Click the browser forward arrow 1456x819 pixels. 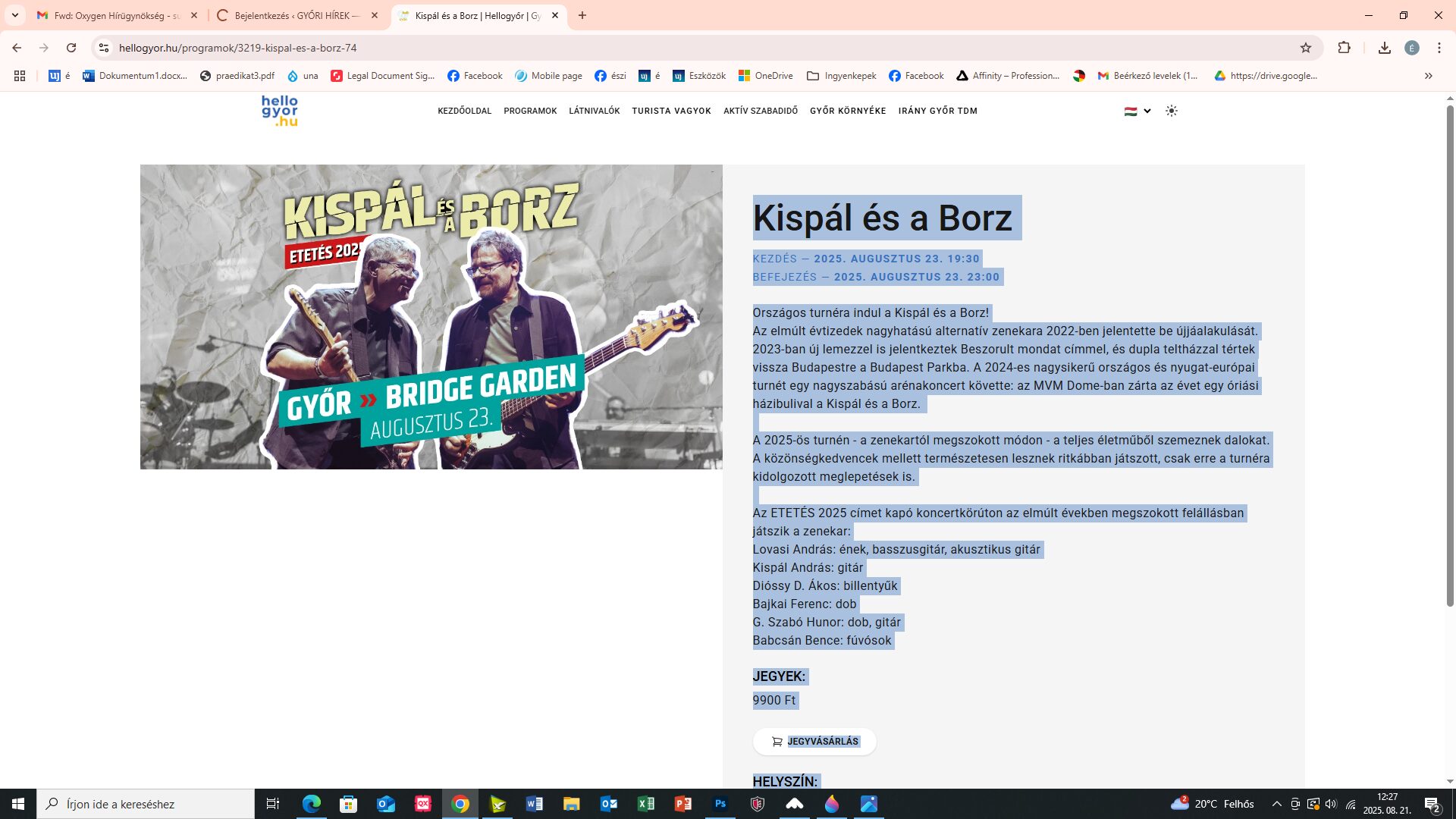[x=44, y=48]
